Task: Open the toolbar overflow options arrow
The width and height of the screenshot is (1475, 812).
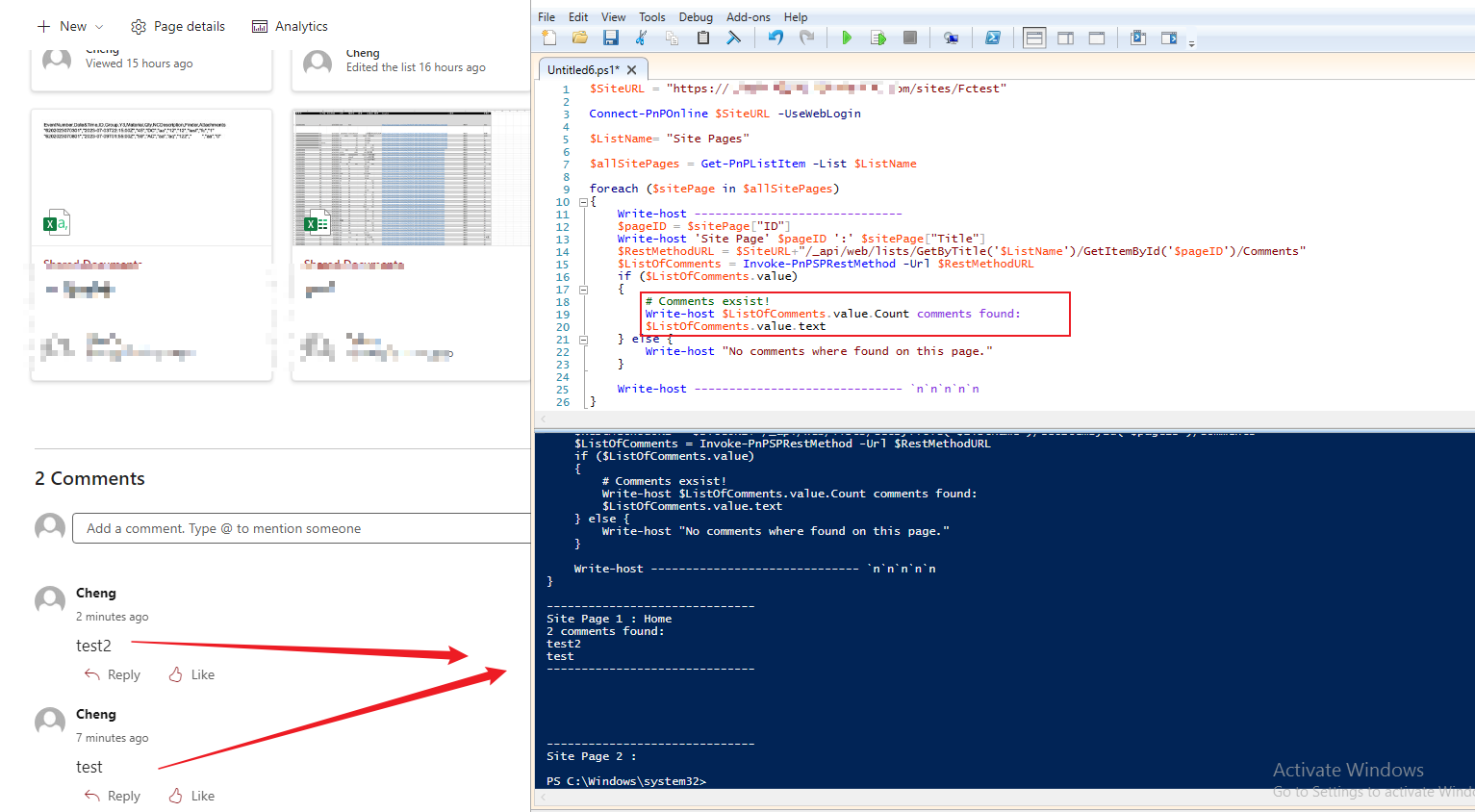Action: (x=1191, y=43)
